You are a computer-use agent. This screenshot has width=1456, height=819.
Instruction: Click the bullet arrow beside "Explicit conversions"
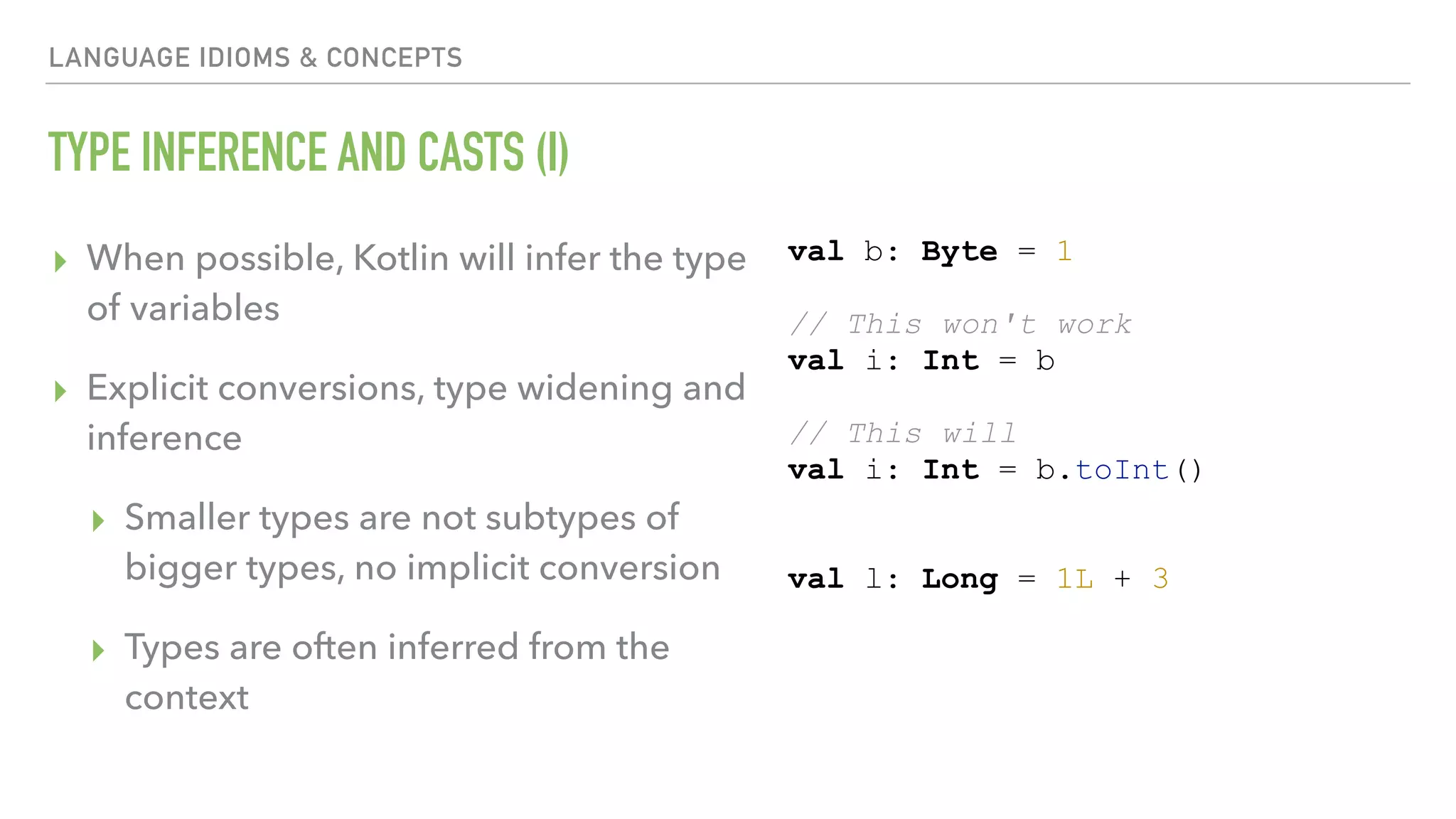(60, 391)
